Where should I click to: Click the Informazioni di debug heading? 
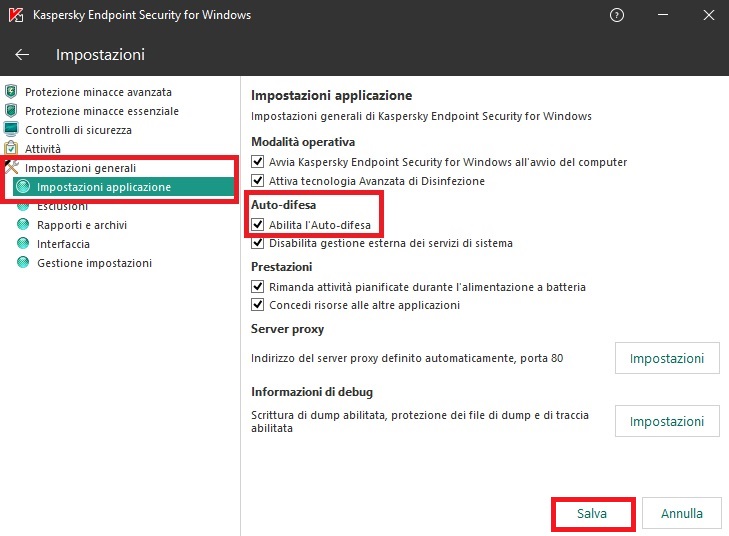[312, 392]
